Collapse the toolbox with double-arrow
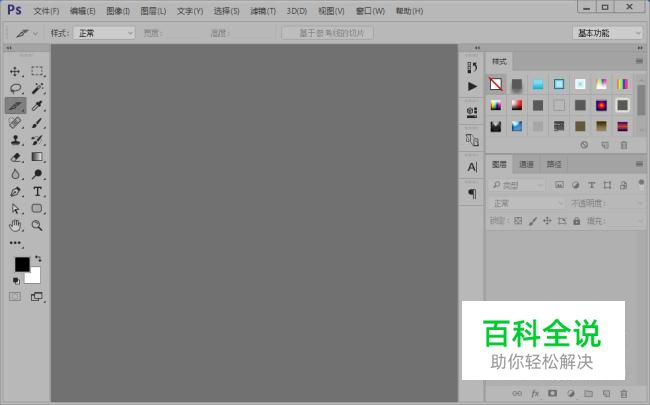Viewport: 650px width, 405px height. [x=8, y=48]
